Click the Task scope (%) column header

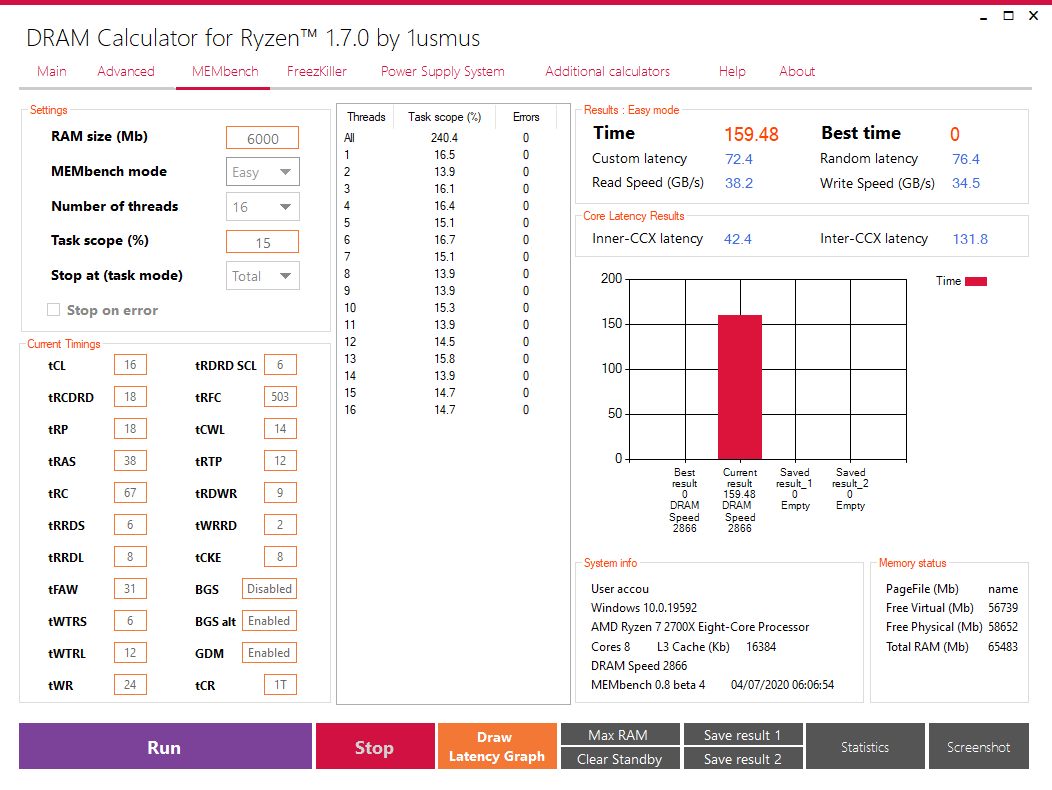click(x=444, y=117)
